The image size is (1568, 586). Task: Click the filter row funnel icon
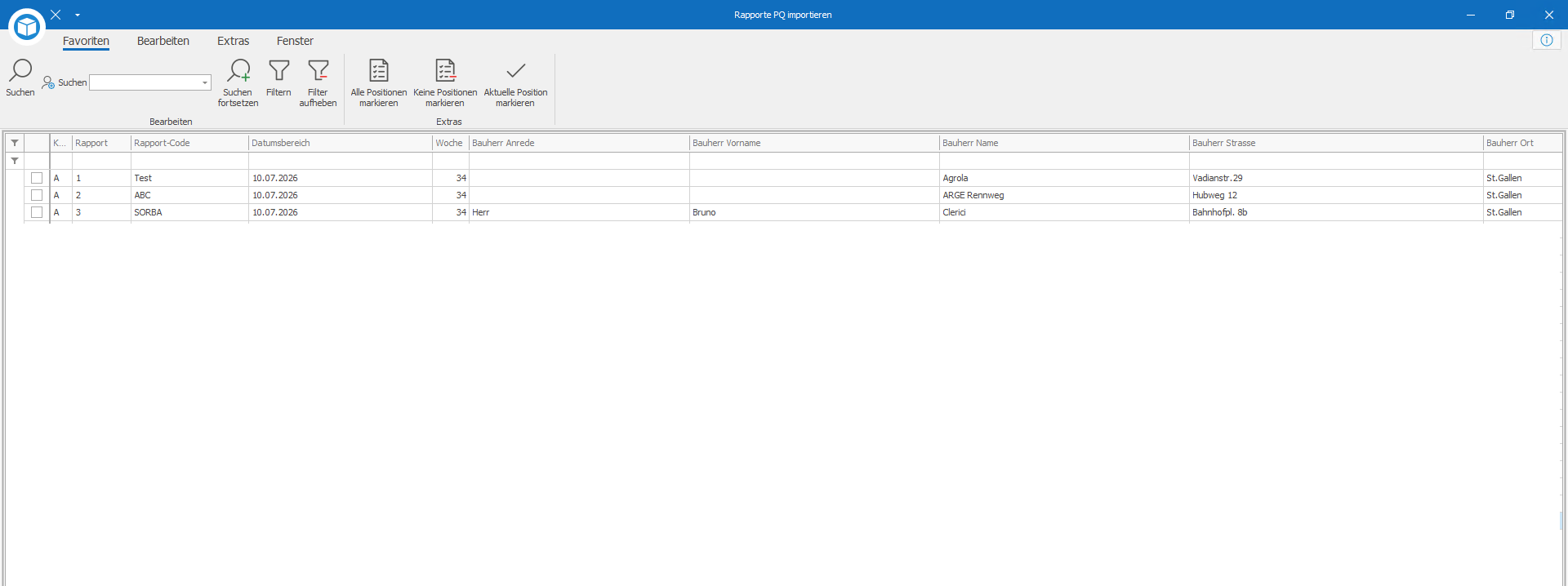(15, 161)
